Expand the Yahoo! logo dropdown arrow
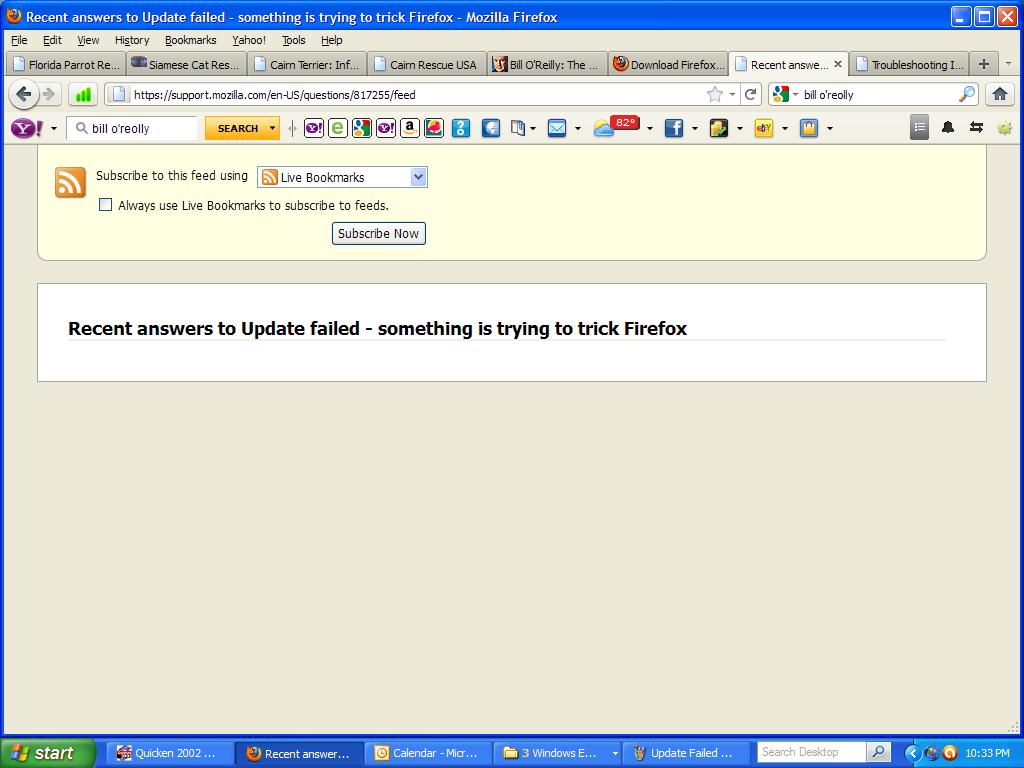 click(x=54, y=129)
